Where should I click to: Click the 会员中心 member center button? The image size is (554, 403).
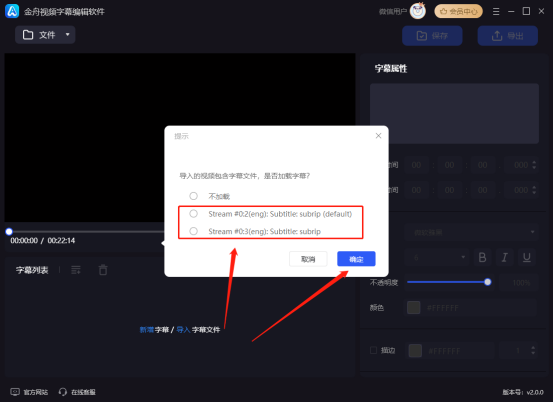coord(458,12)
